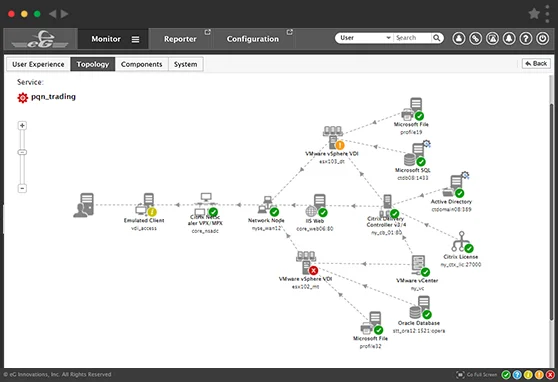Select the Emulated Client vdi_access node
558x382 pixels.
146,204
